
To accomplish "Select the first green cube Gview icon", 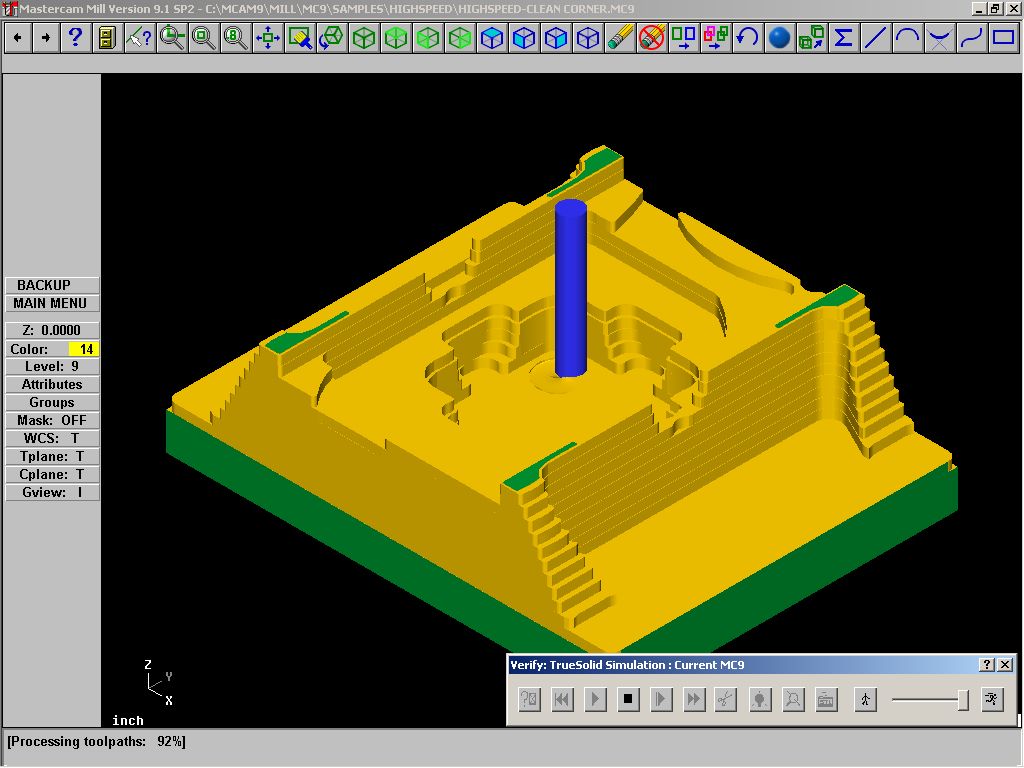I will tap(364, 38).
